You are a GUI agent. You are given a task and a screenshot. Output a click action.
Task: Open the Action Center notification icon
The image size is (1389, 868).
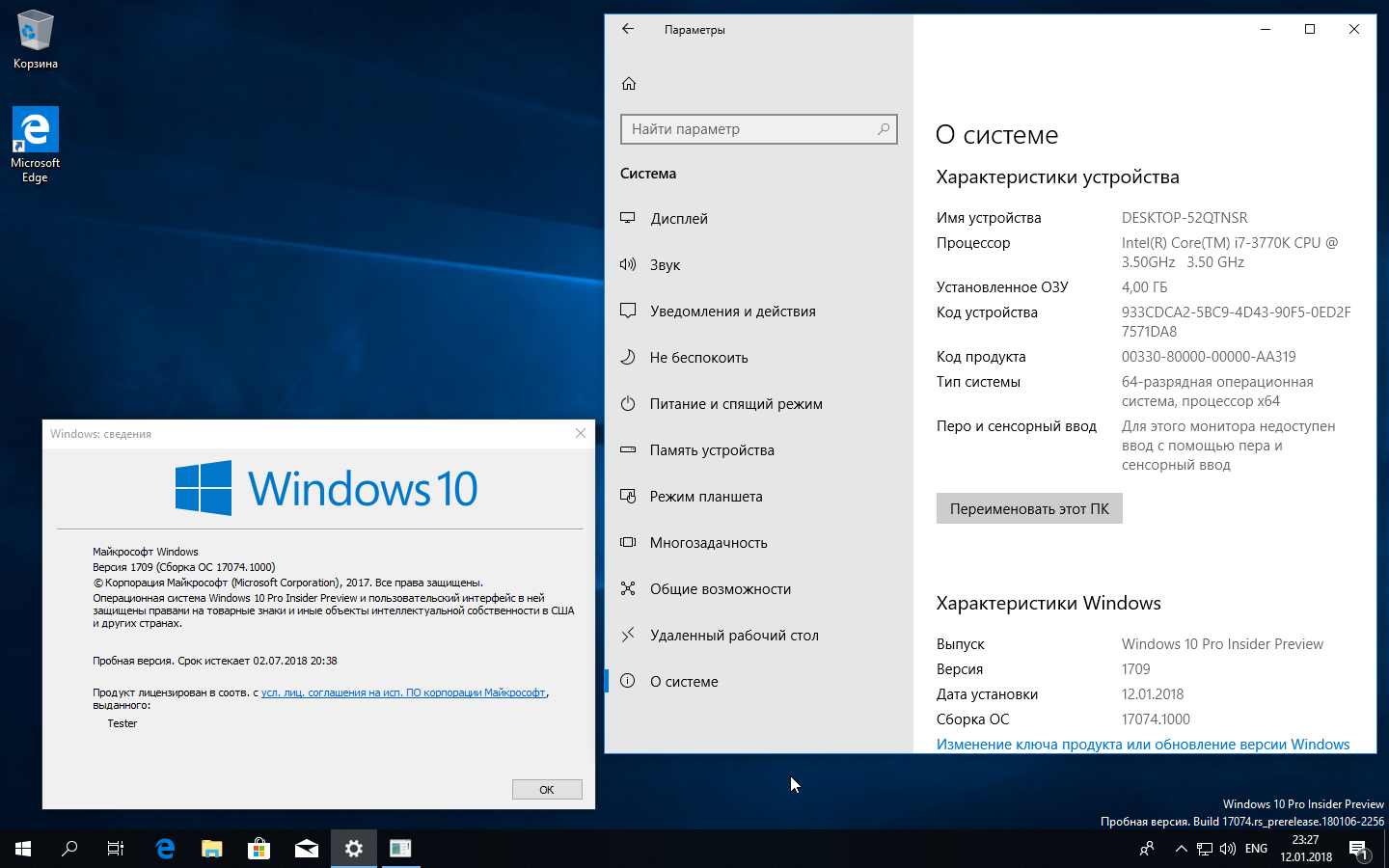click(x=1358, y=849)
